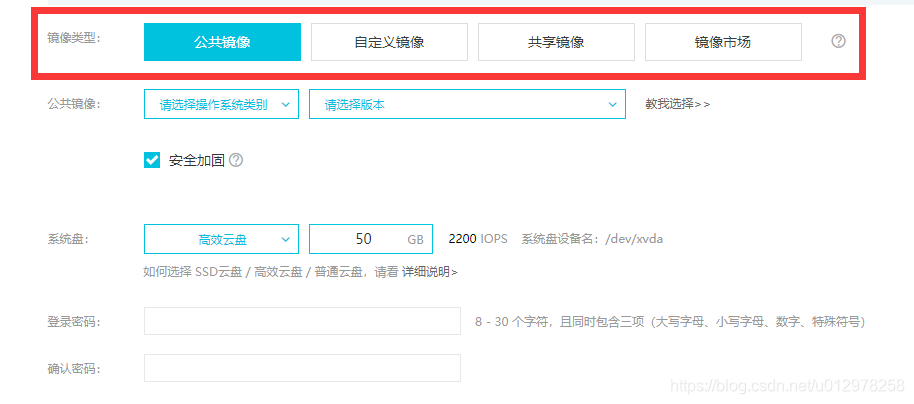Click the help icon next to 安全加固
This screenshot has height=404, width=914.
[x=235, y=160]
